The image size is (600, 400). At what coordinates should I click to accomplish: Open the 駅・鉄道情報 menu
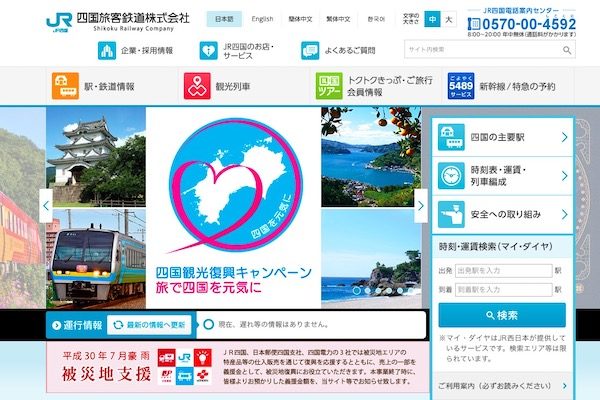(112, 86)
